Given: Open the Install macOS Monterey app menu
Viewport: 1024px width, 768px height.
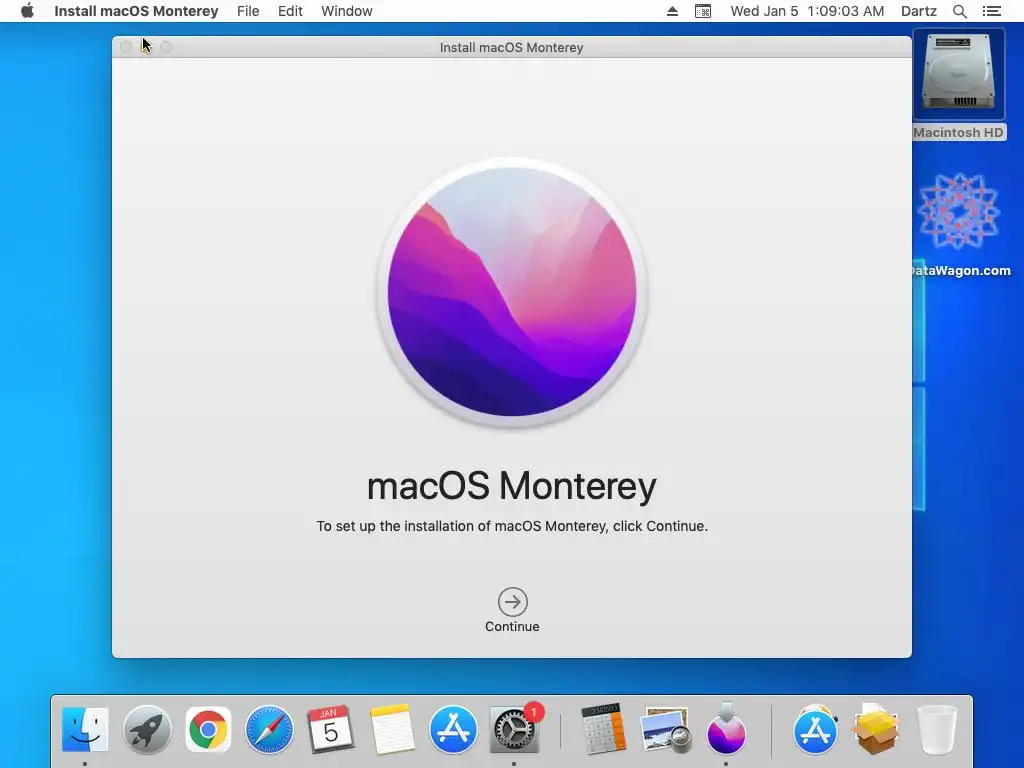Looking at the screenshot, I should pos(136,11).
